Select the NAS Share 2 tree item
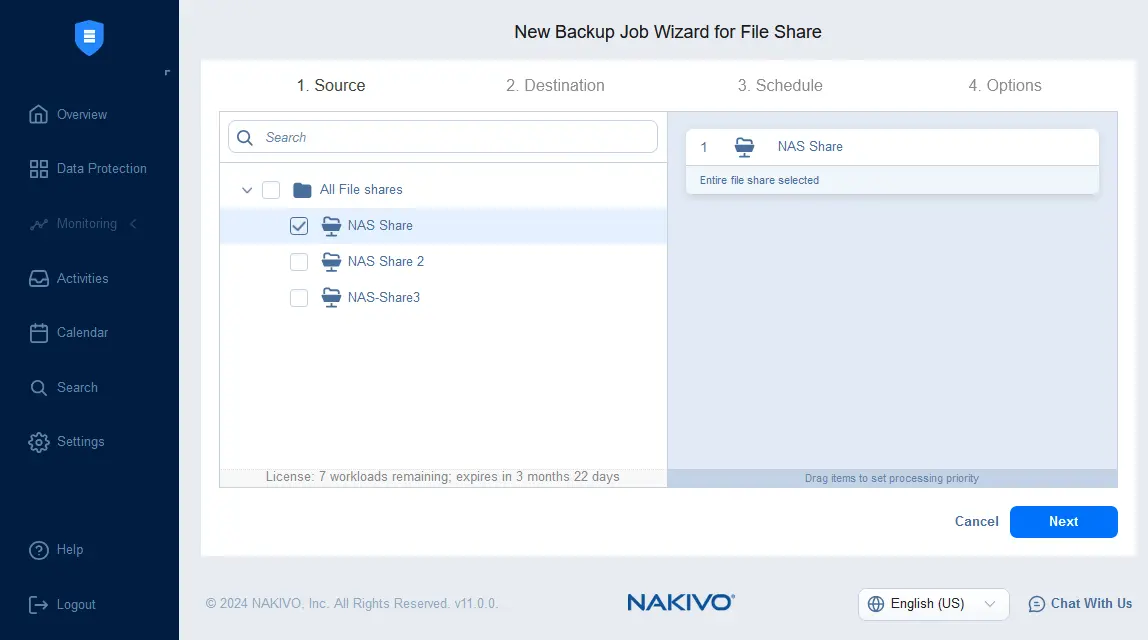 pyautogui.click(x=386, y=261)
